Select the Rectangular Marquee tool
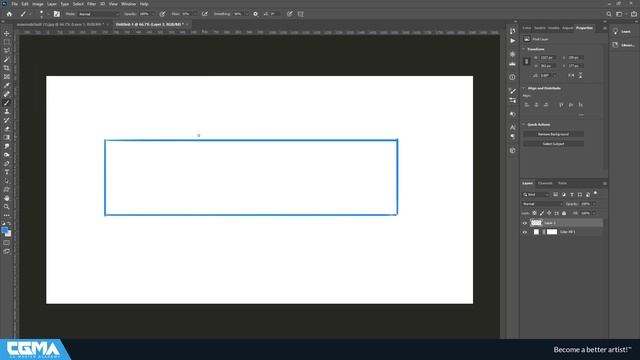The height and width of the screenshot is (360, 640). (x=7, y=42)
